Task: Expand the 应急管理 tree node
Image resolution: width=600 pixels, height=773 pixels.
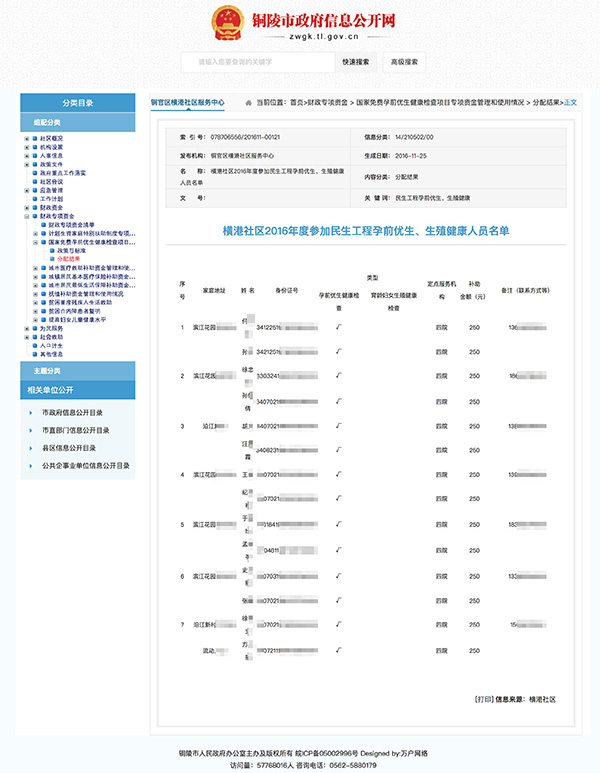Action: 27,190
